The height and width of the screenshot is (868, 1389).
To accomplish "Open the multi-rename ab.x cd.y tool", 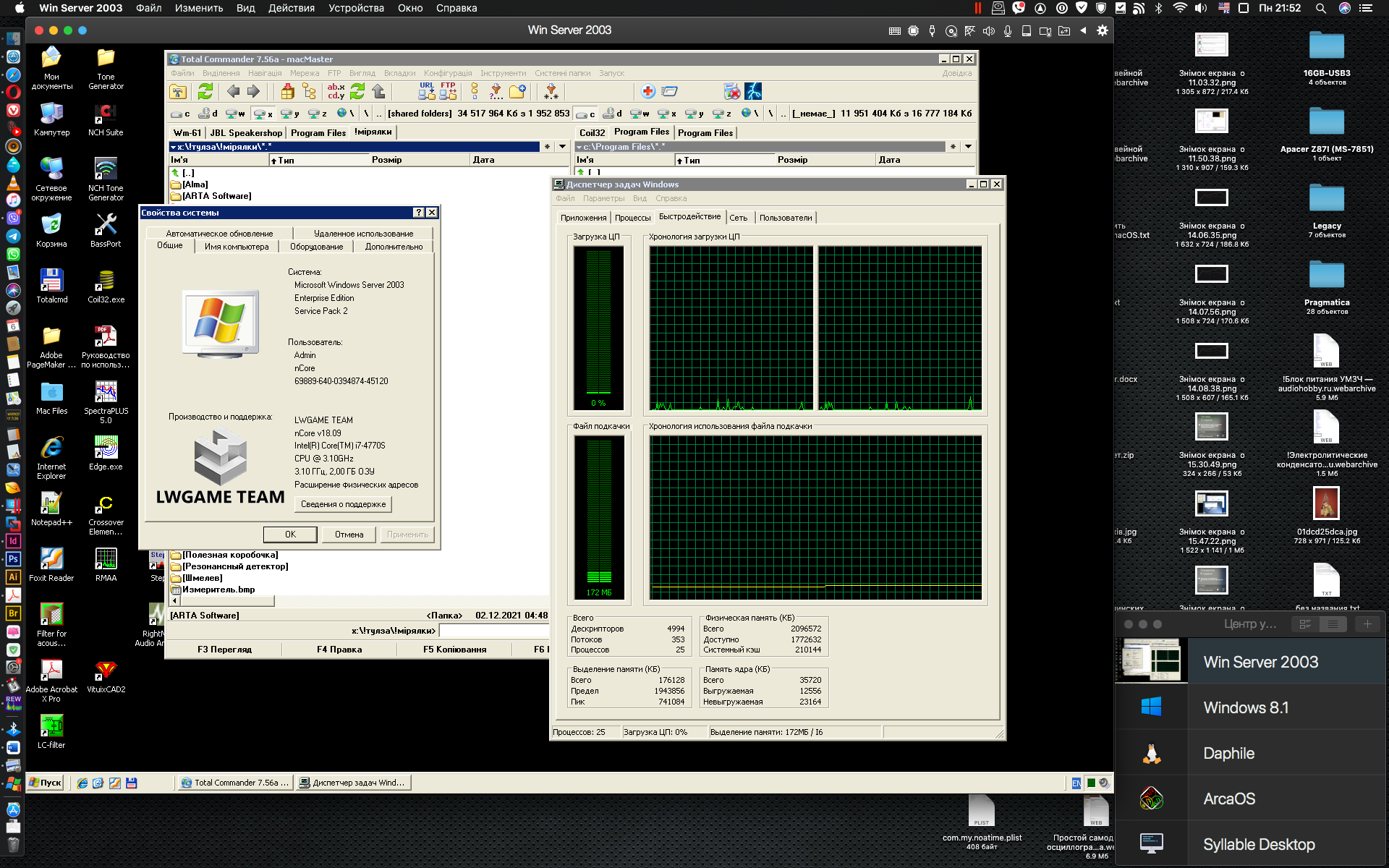I will click(336, 91).
